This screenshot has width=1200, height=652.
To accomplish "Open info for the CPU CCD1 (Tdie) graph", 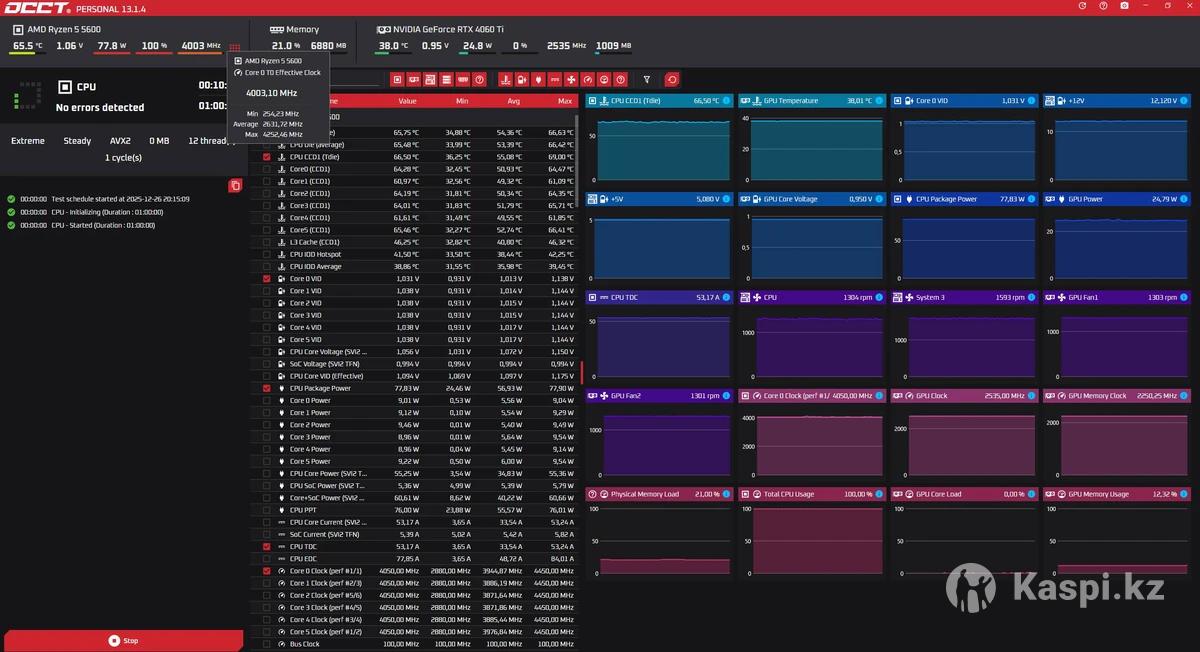I will (727, 101).
